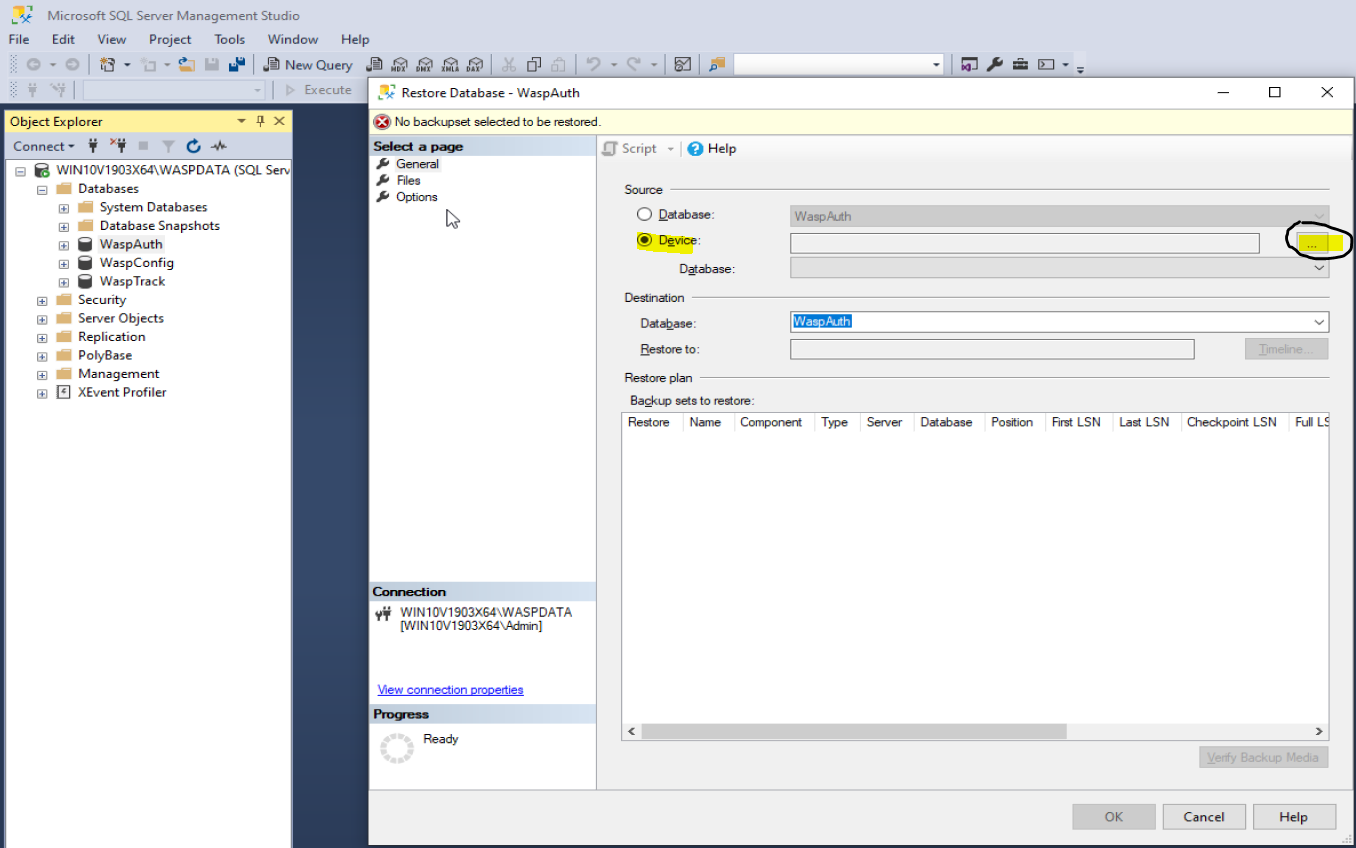Screen dimensions: 1356x848
Task: Click the MDX query icon
Action: pos(400,65)
